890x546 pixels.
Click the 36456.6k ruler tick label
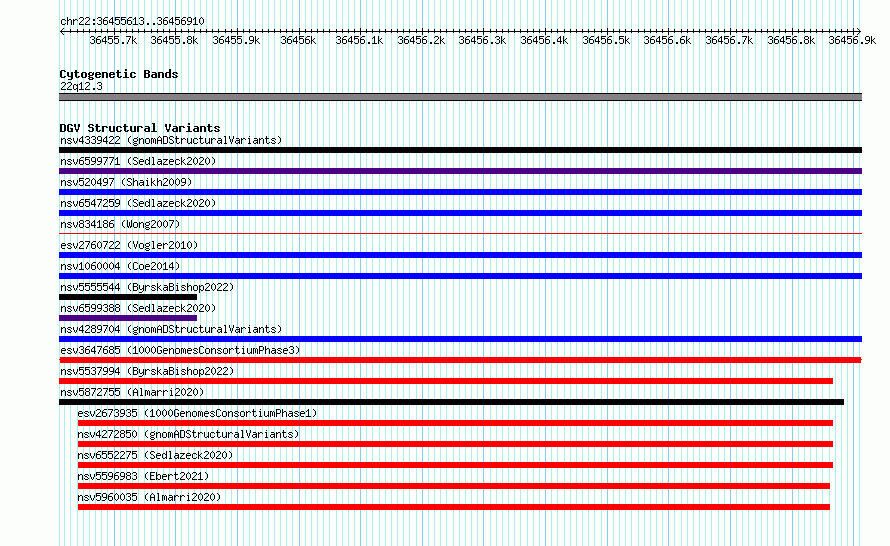coord(668,40)
